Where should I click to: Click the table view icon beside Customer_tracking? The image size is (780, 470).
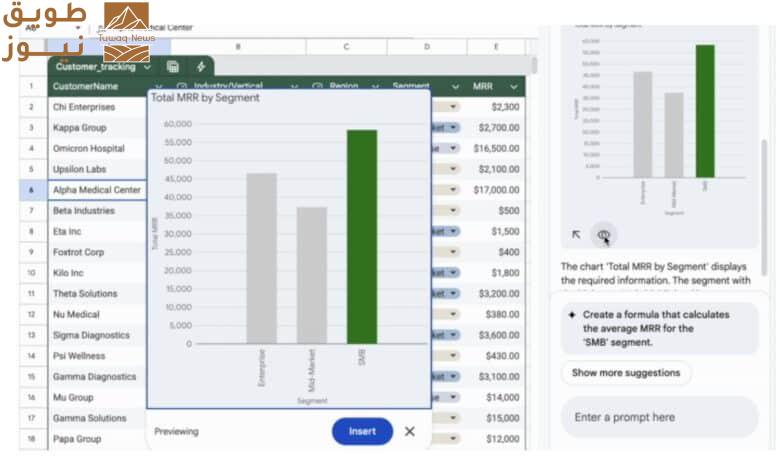173,67
